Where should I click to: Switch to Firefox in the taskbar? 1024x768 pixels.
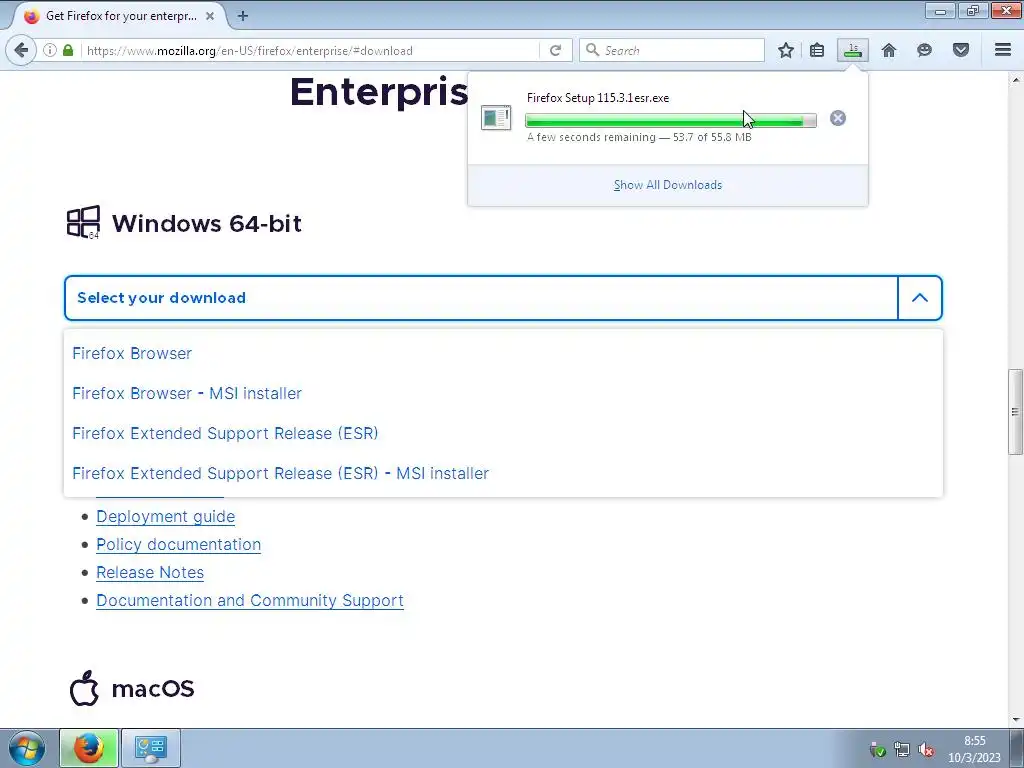pos(89,748)
